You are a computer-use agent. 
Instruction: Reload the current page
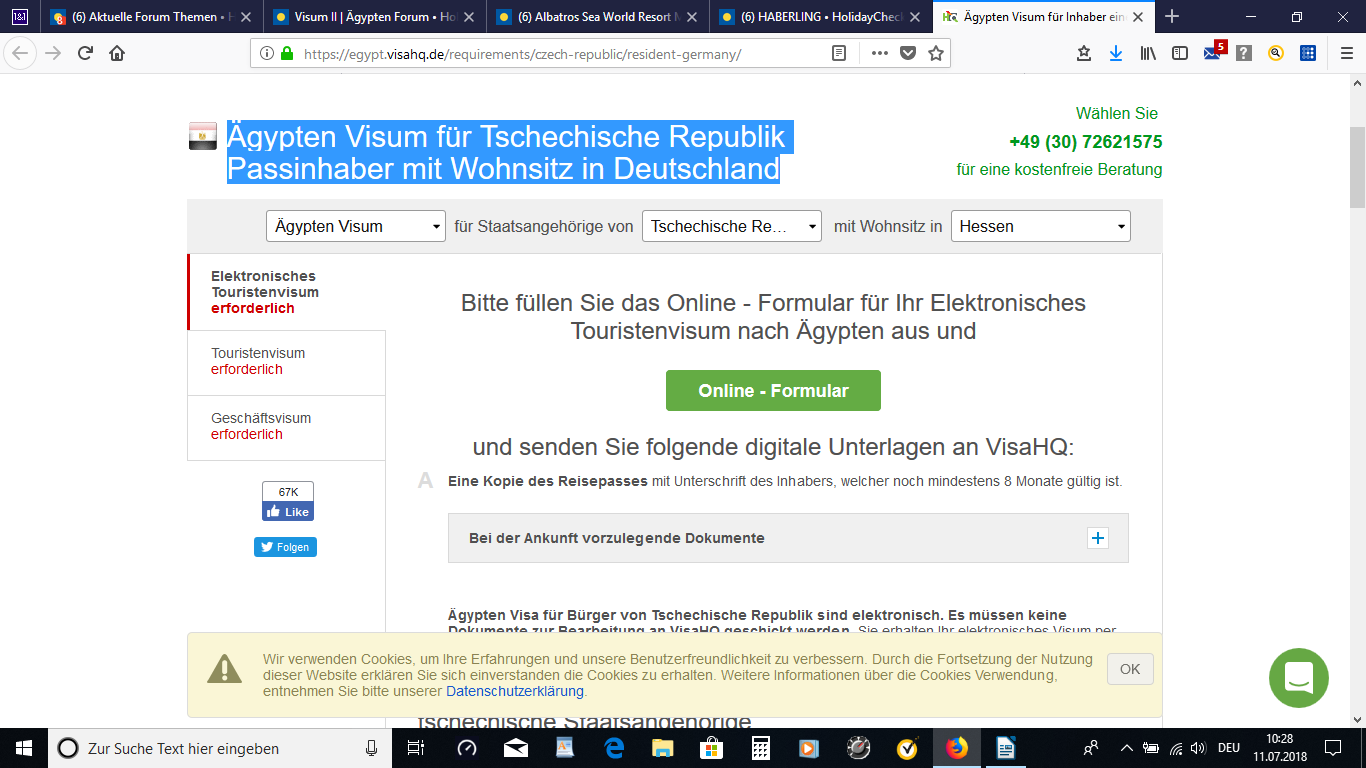[x=85, y=54]
